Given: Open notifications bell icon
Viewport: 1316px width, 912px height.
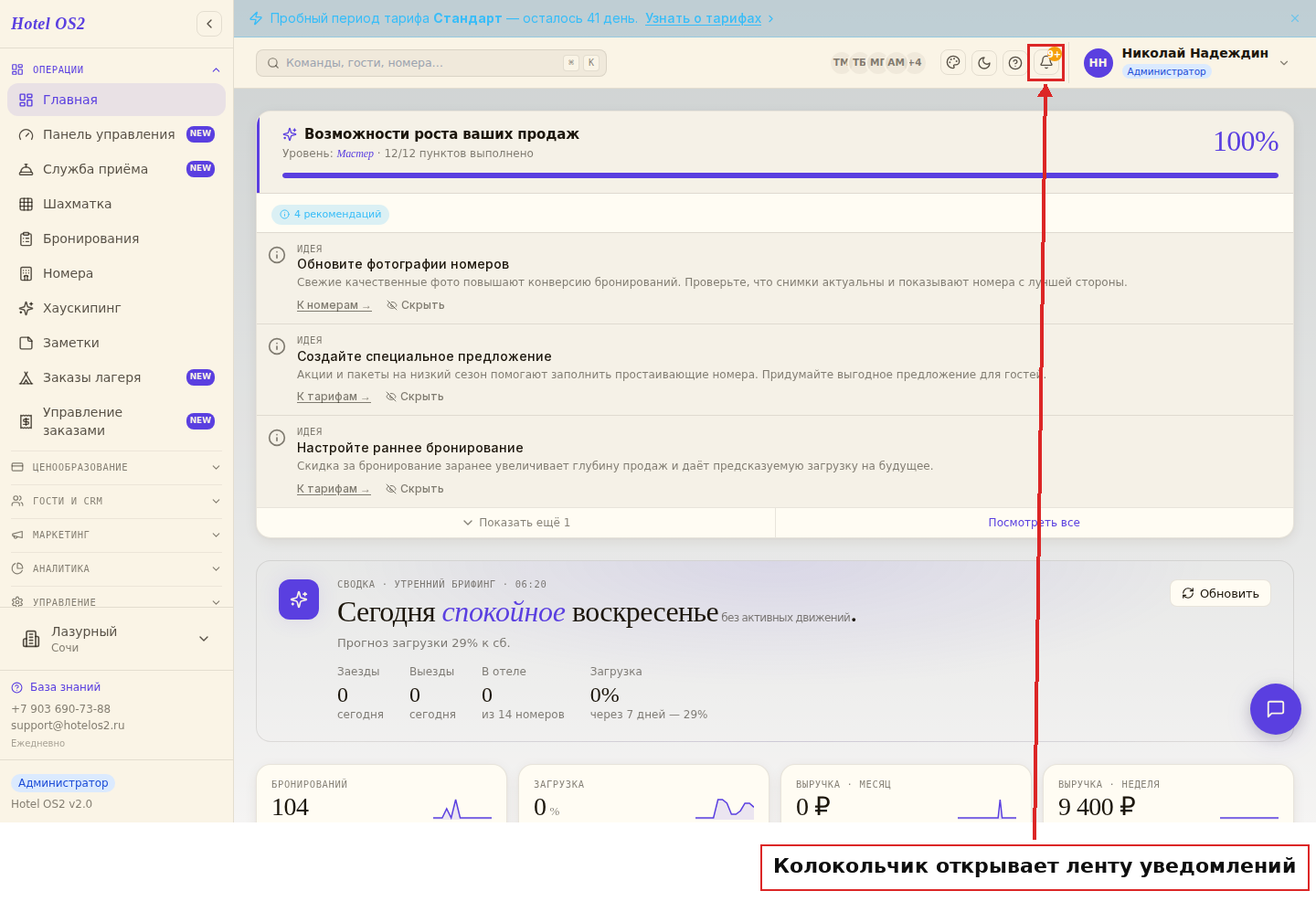Looking at the screenshot, I should tap(1046, 62).
